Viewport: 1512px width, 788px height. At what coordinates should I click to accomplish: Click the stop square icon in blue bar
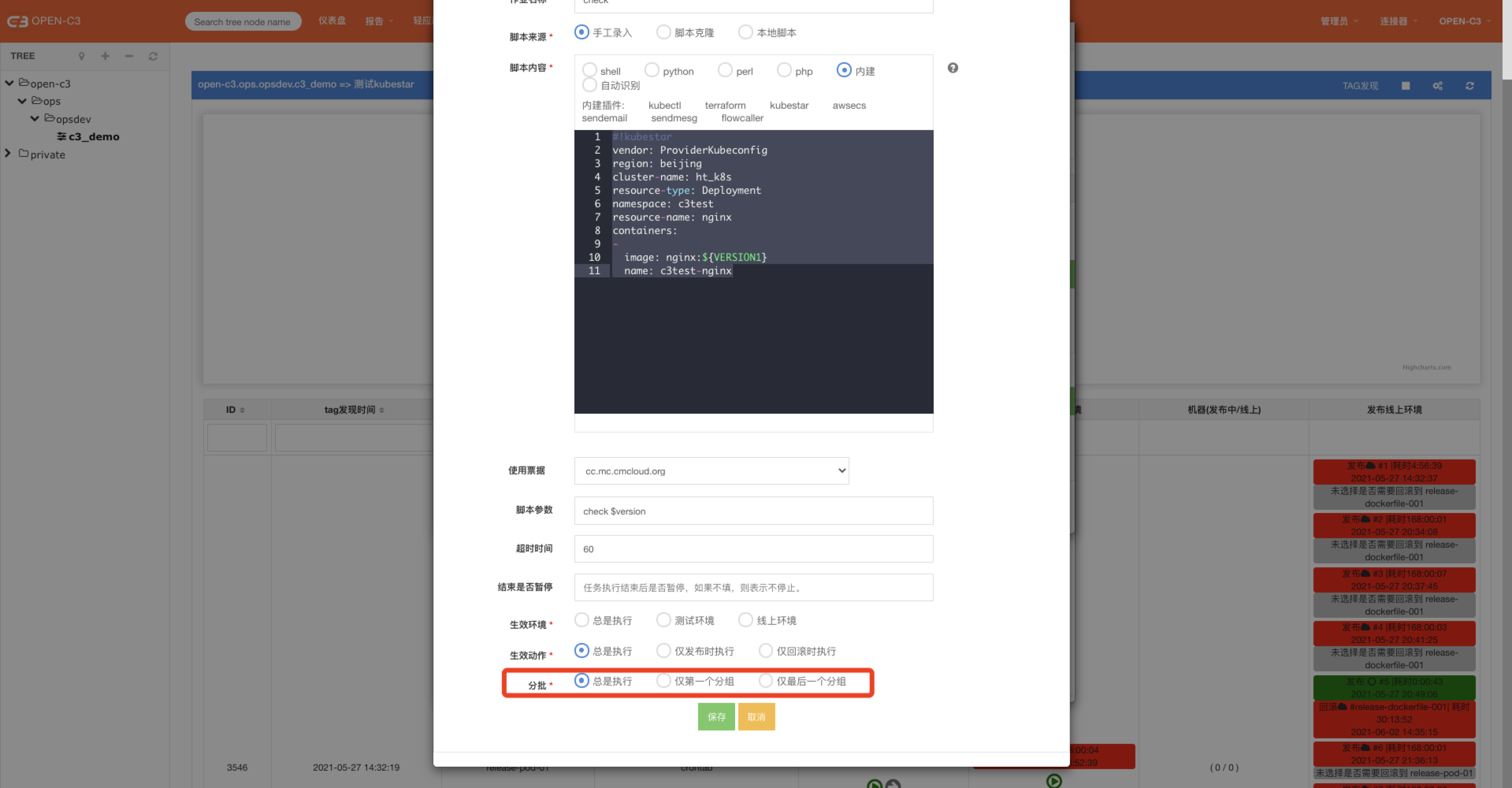point(1405,86)
